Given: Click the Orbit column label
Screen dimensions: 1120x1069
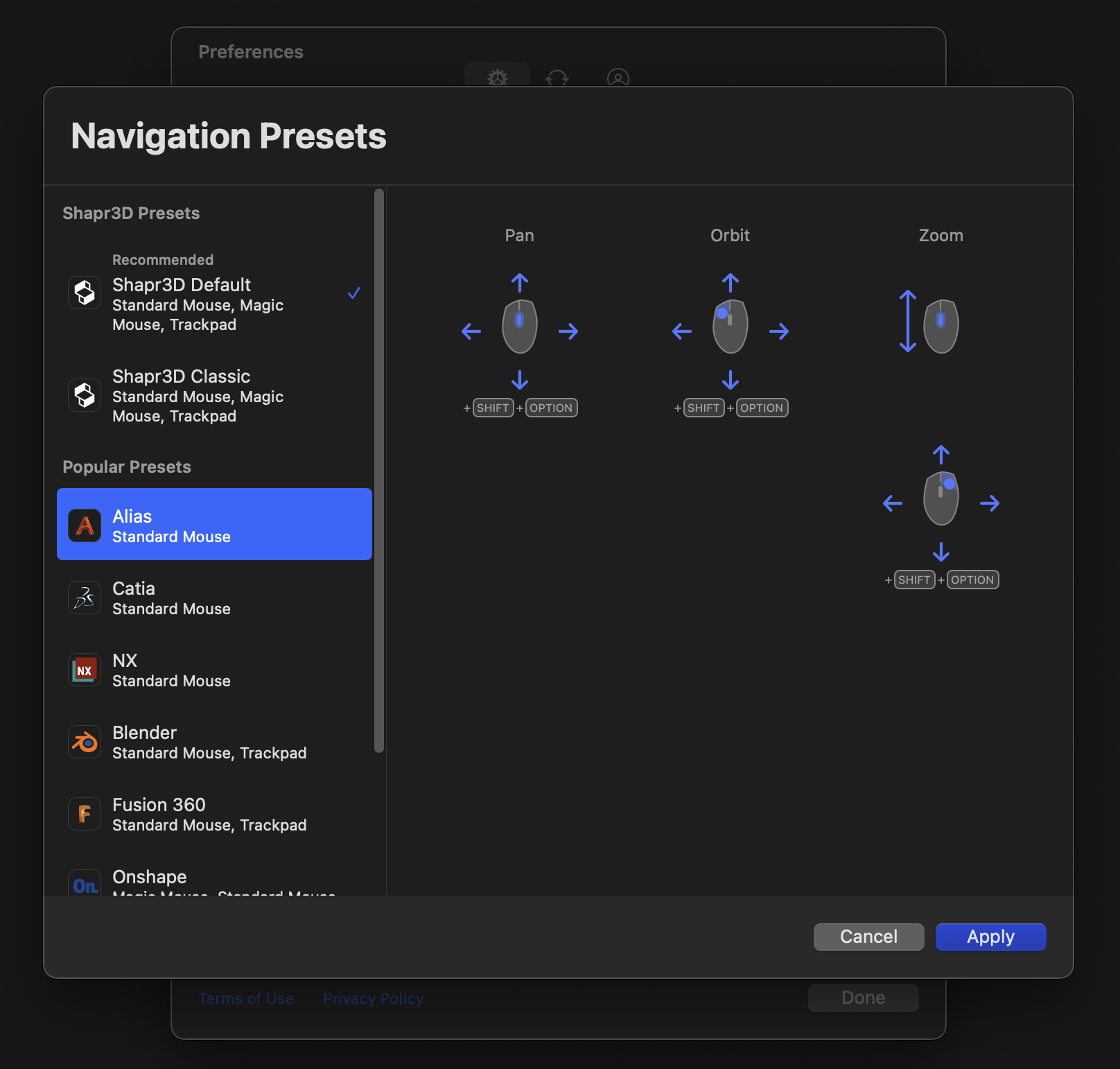Looking at the screenshot, I should (730, 236).
